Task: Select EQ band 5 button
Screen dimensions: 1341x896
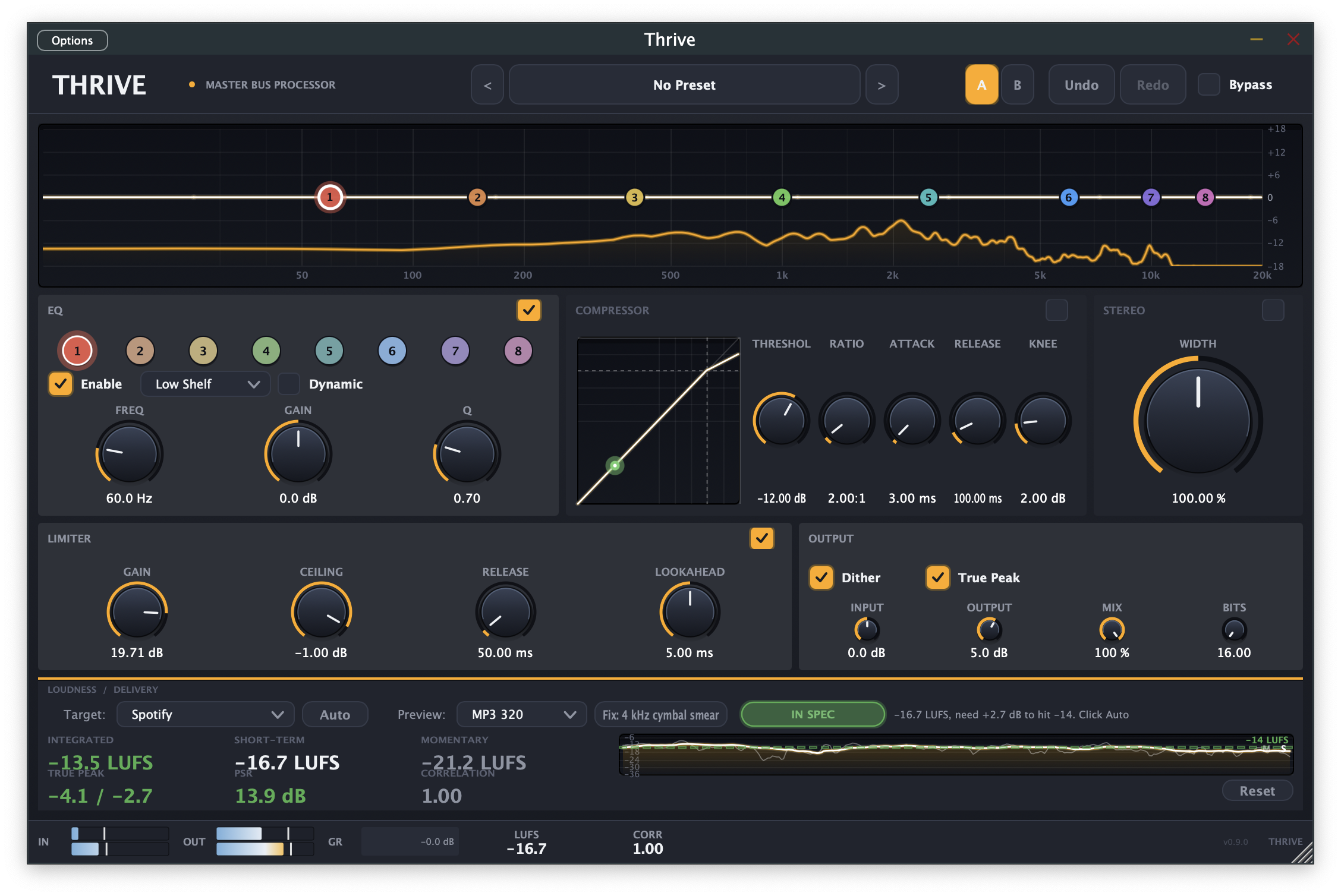Action: pyautogui.click(x=329, y=351)
